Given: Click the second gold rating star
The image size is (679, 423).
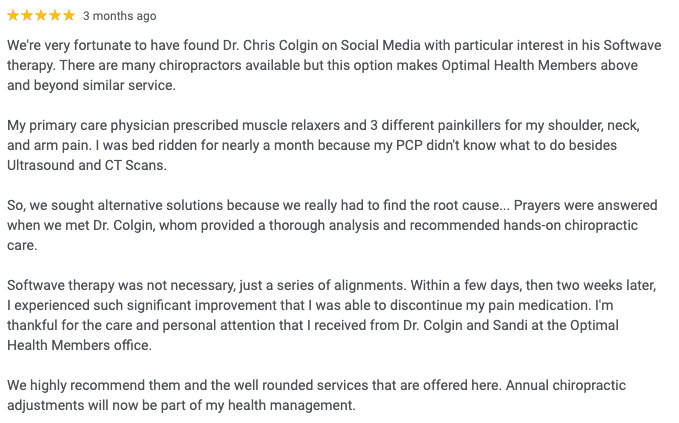Looking at the screenshot, I should point(27,16).
